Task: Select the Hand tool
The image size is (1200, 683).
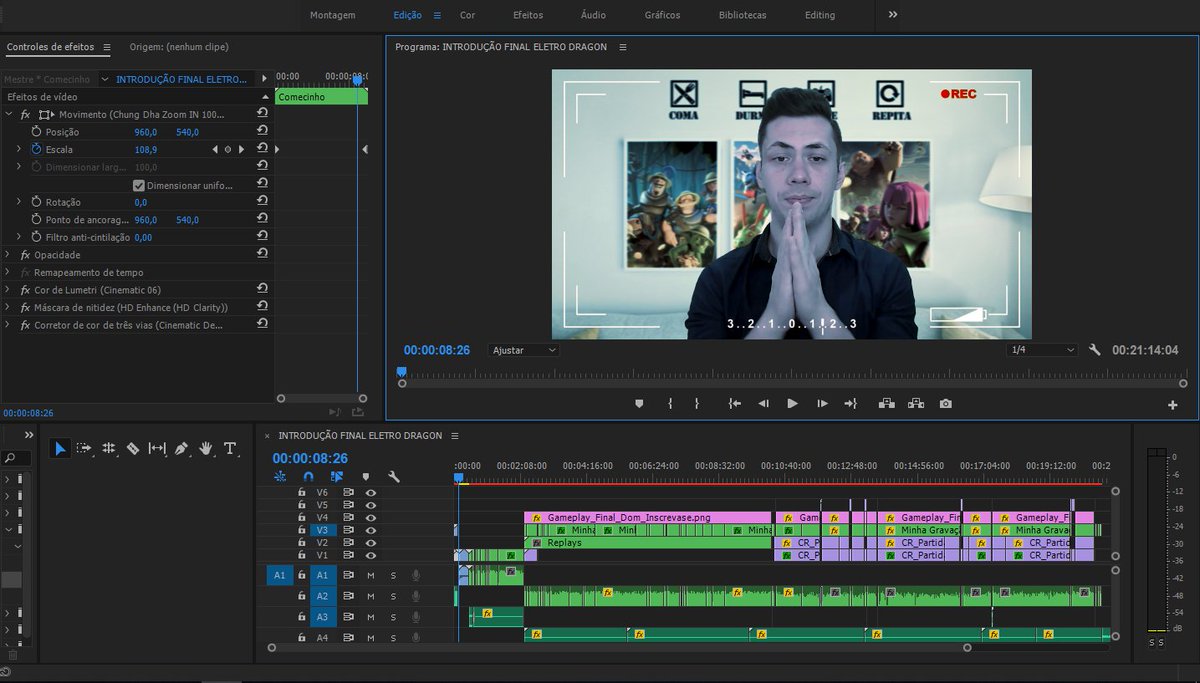Action: click(x=206, y=449)
